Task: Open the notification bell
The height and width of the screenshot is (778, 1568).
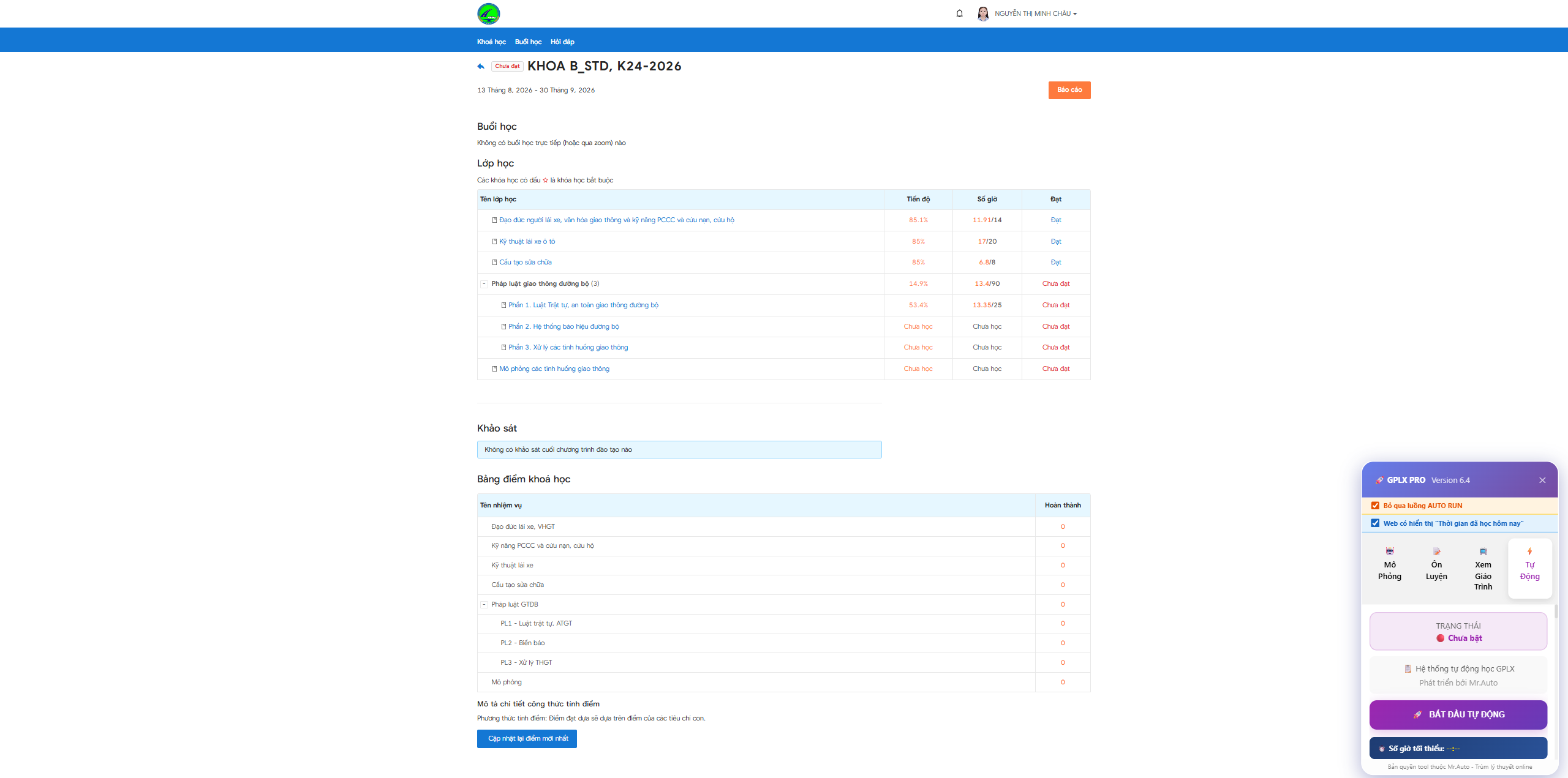Action: tap(959, 13)
